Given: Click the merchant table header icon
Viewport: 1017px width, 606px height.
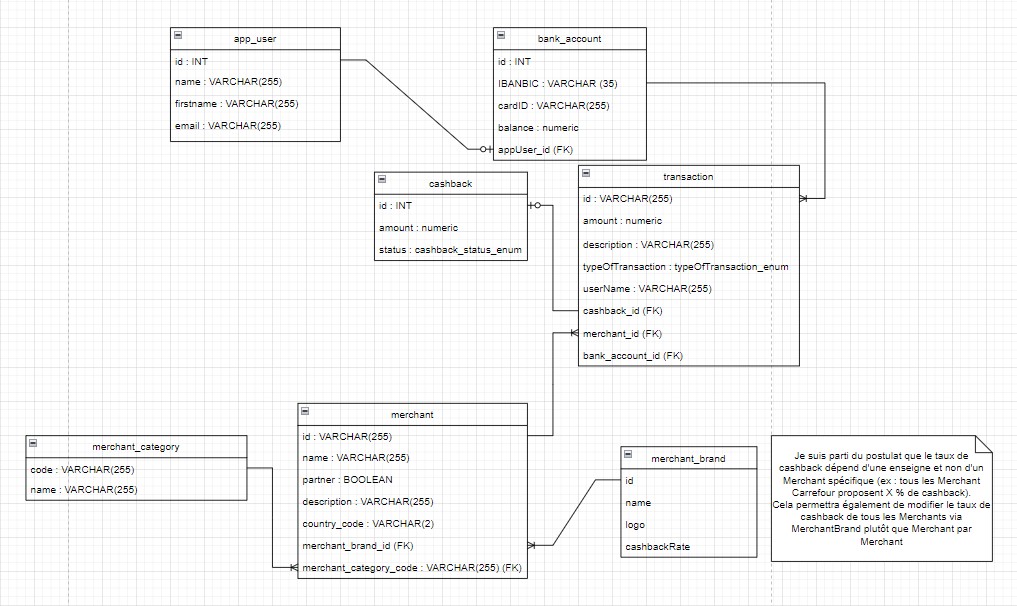Looking at the screenshot, I should 307,413.
